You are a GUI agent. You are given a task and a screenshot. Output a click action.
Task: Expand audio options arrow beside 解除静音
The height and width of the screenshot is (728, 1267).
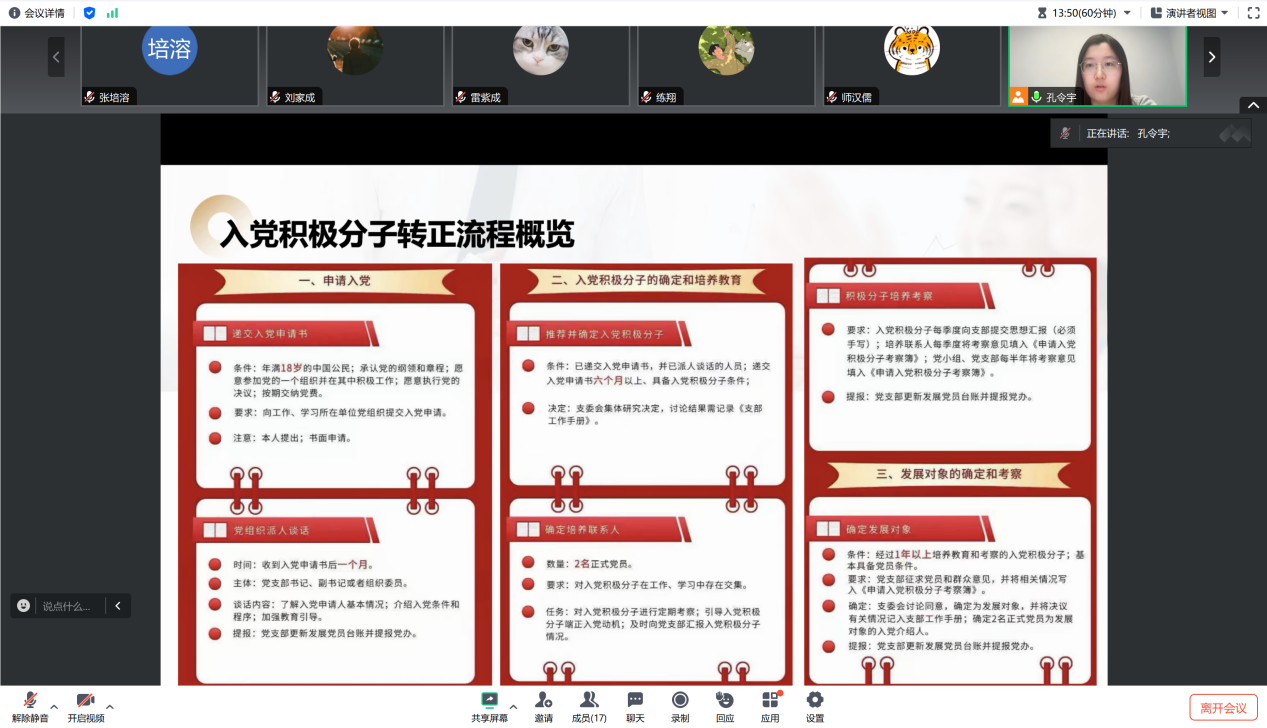point(54,706)
